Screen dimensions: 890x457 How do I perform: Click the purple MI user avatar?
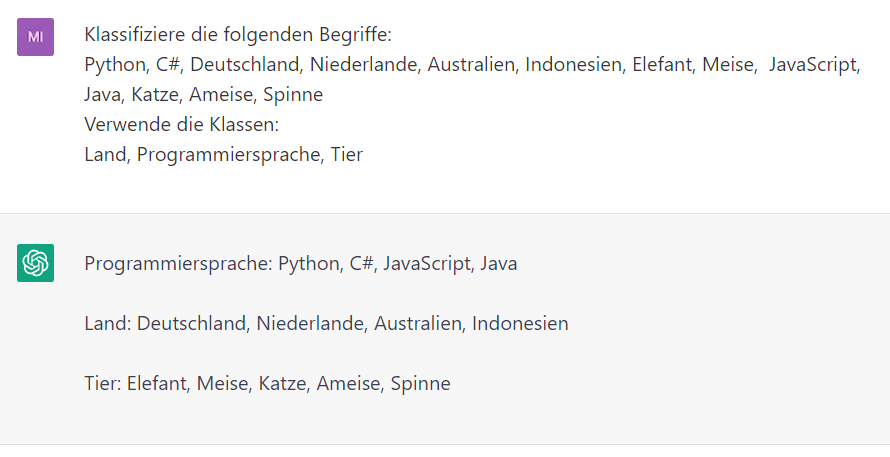click(35, 37)
